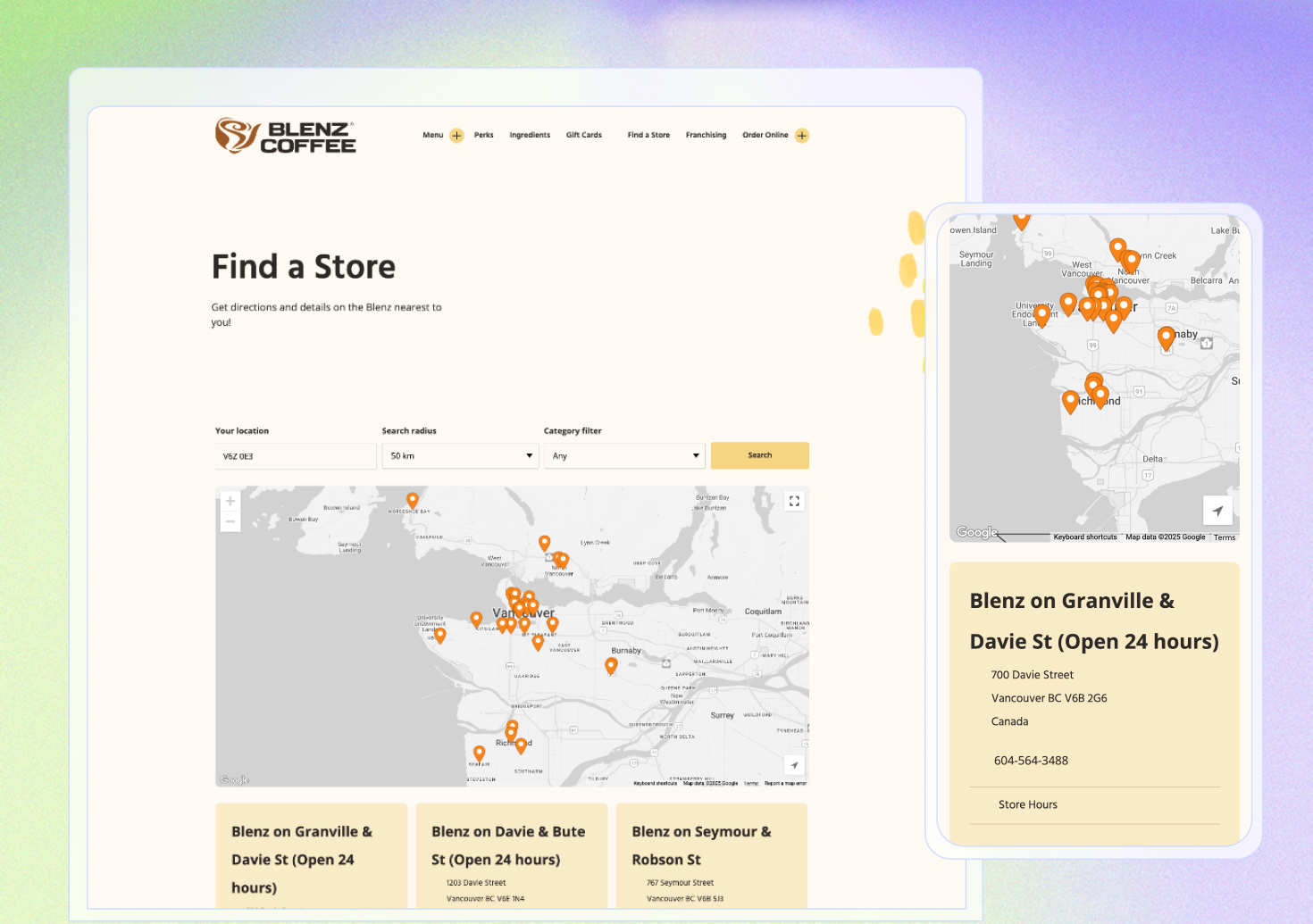Click Terms on the mobile map
This screenshot has height=924, width=1313.
pyautogui.click(x=1225, y=537)
